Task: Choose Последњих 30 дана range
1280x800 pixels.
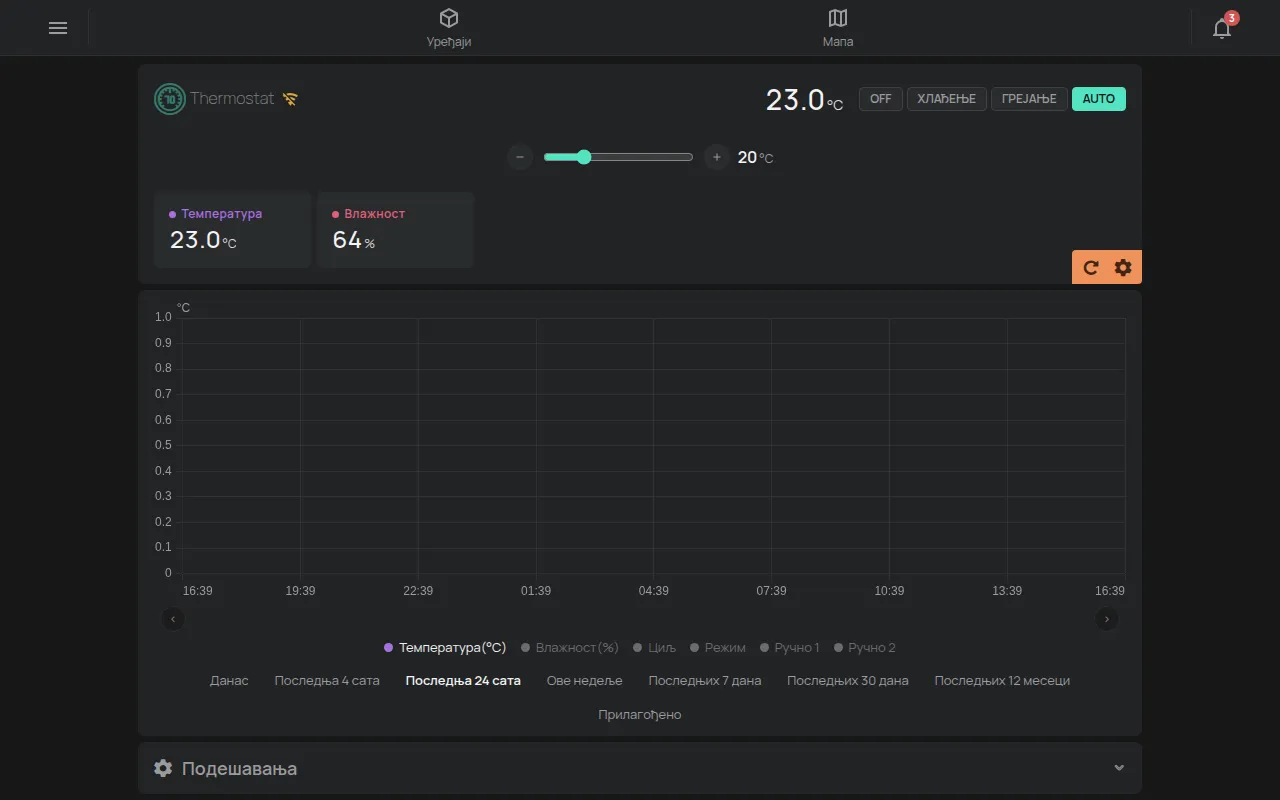Action: (x=848, y=681)
